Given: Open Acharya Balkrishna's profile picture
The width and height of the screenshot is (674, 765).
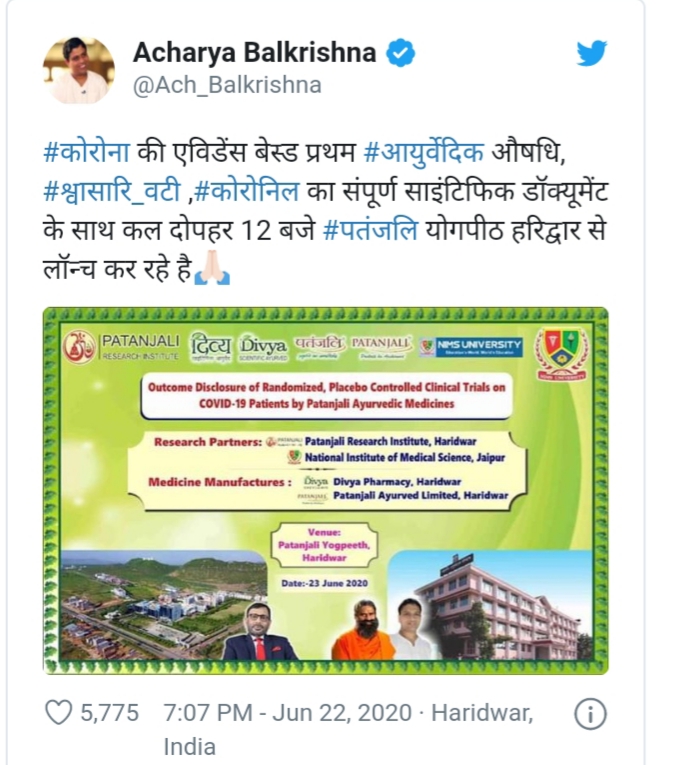Looking at the screenshot, I should coord(79,70).
